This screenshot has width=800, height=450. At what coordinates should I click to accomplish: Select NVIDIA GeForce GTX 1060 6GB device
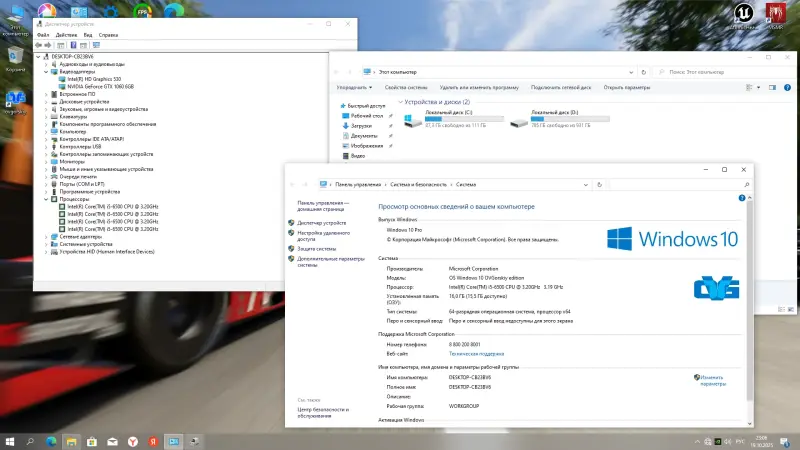point(99,86)
